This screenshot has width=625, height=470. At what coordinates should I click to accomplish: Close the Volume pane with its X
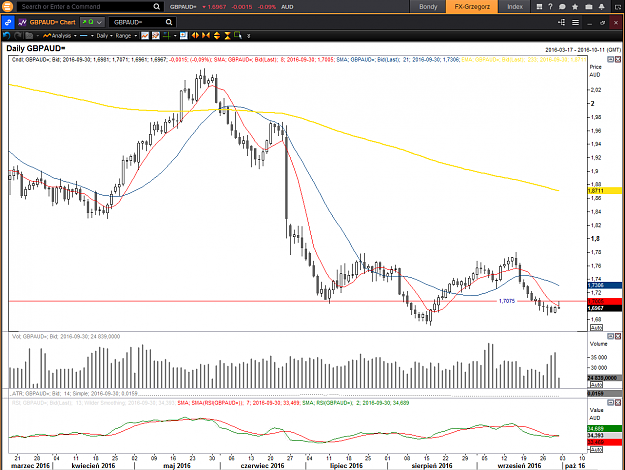(x=618, y=336)
